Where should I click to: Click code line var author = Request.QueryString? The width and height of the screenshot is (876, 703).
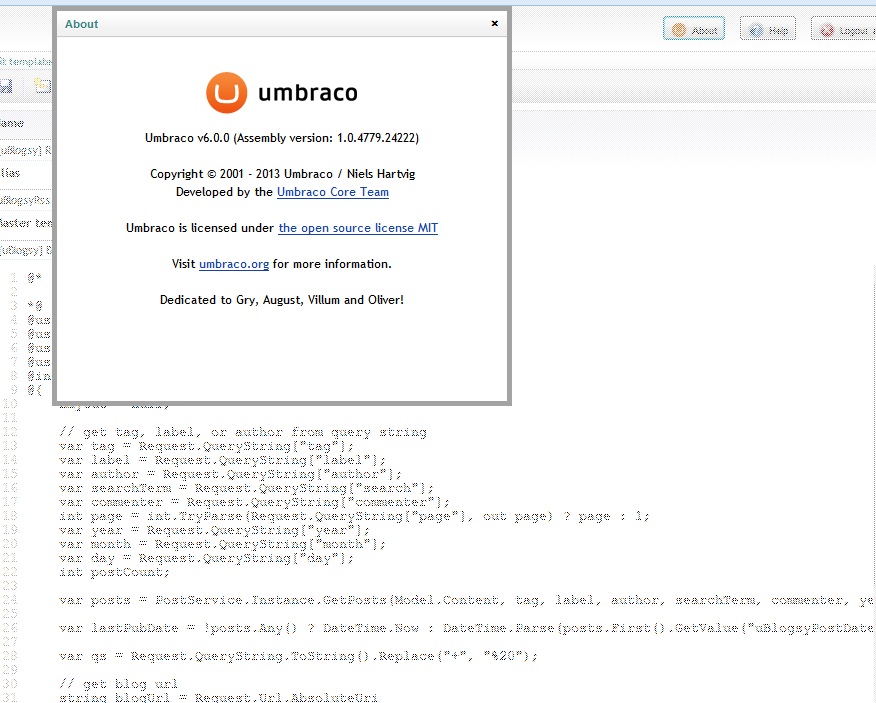[230, 474]
